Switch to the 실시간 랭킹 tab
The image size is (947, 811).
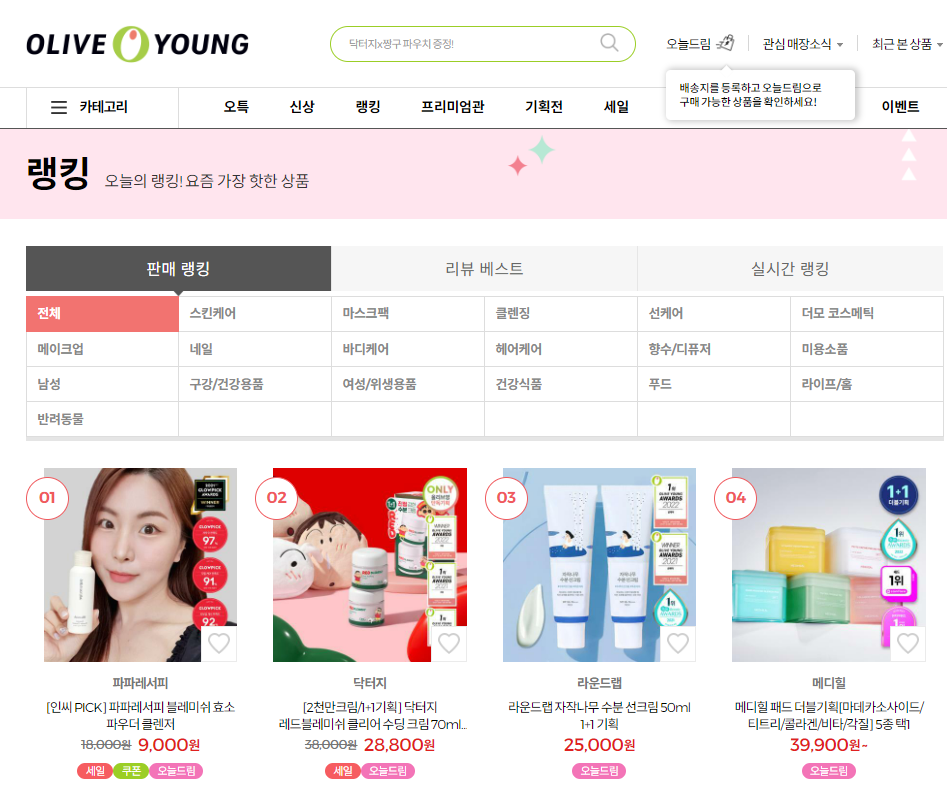pos(790,269)
